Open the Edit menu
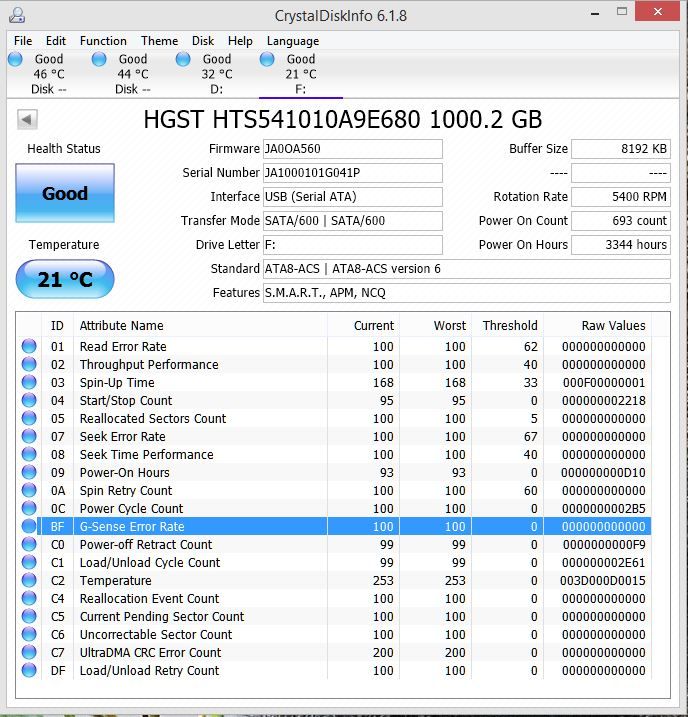The height and width of the screenshot is (717, 688). point(56,41)
